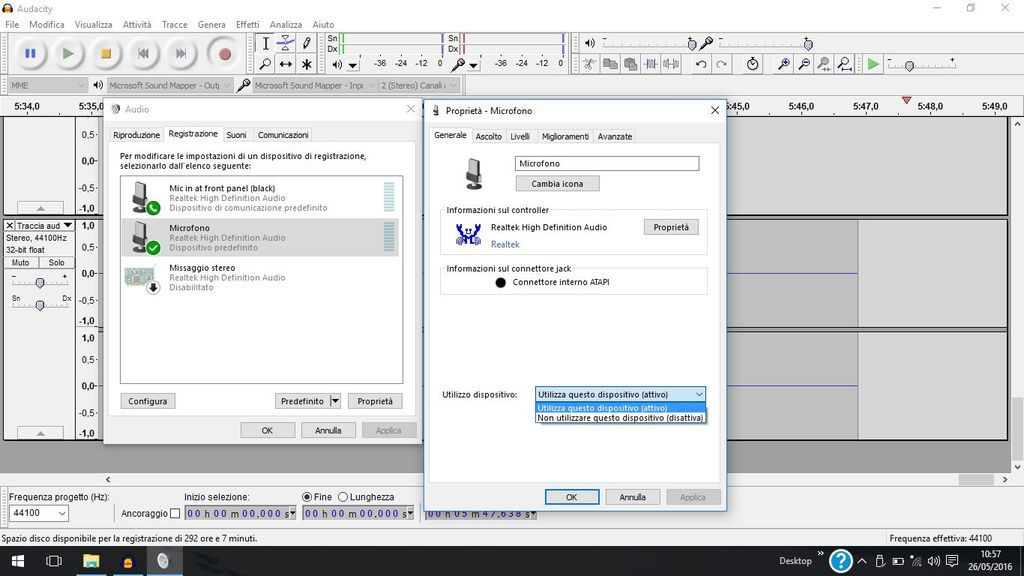Image resolution: width=1024 pixels, height=576 pixels.
Task: Select the Envelope tool
Action: coord(286,43)
